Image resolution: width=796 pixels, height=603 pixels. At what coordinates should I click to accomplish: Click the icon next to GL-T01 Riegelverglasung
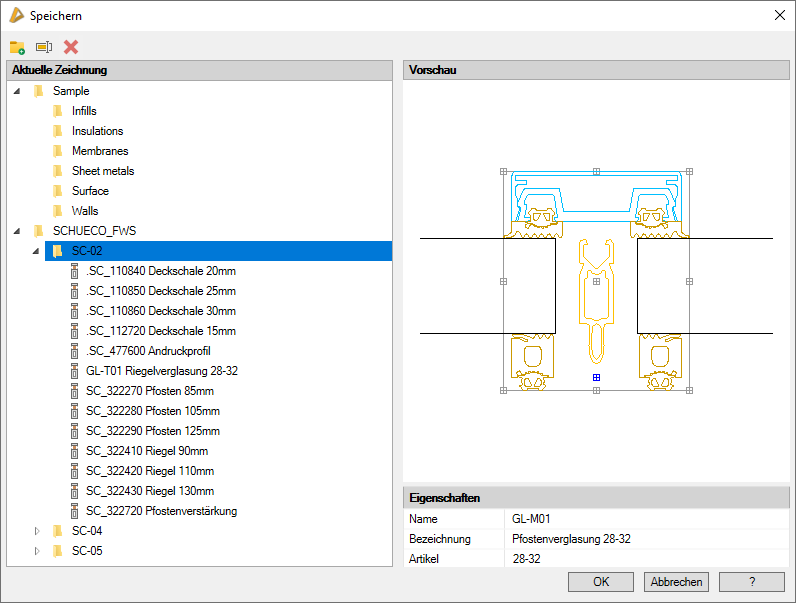[x=75, y=371]
